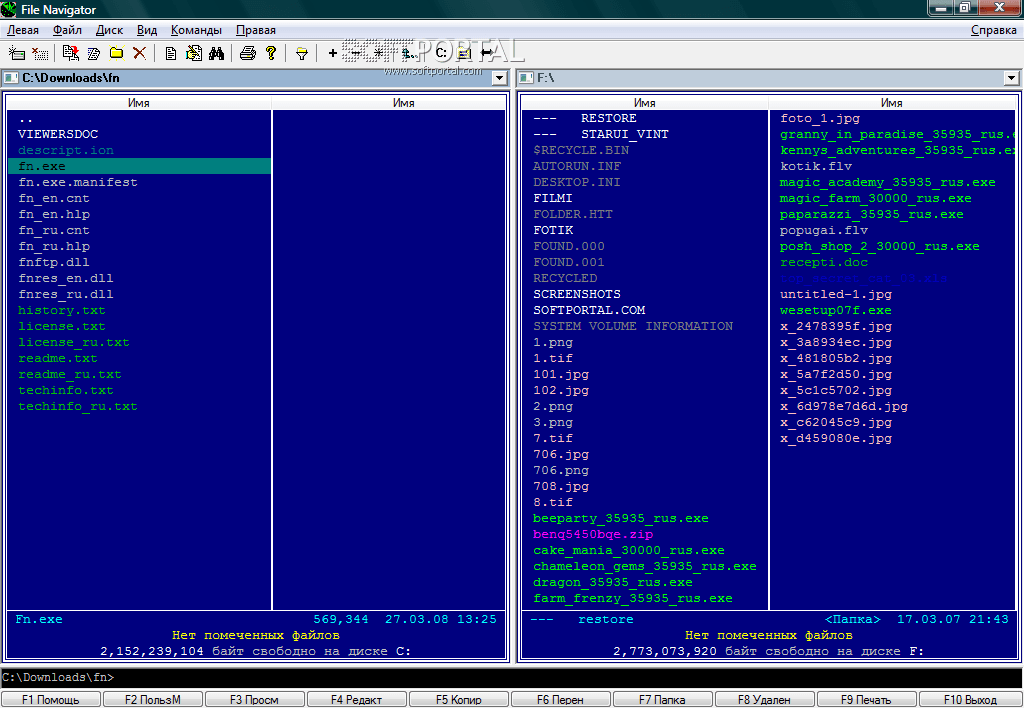Select history.txt in the left panel
Viewport: 1024px width, 708px height.
pos(62,311)
